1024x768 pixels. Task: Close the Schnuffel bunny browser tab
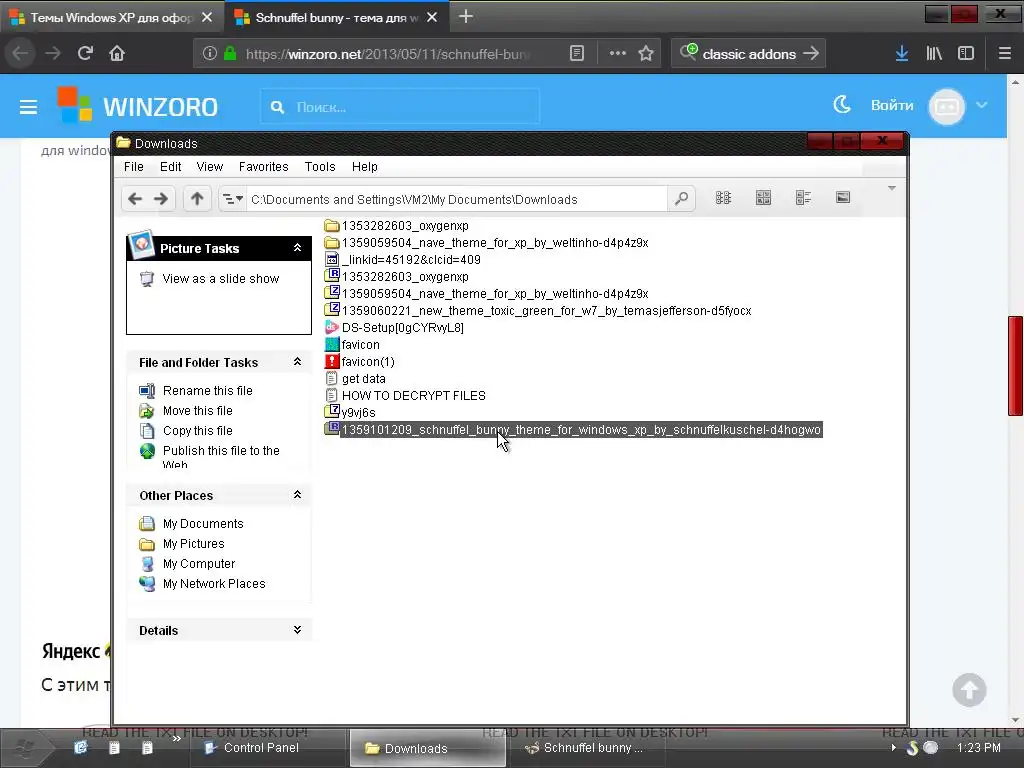(x=432, y=18)
